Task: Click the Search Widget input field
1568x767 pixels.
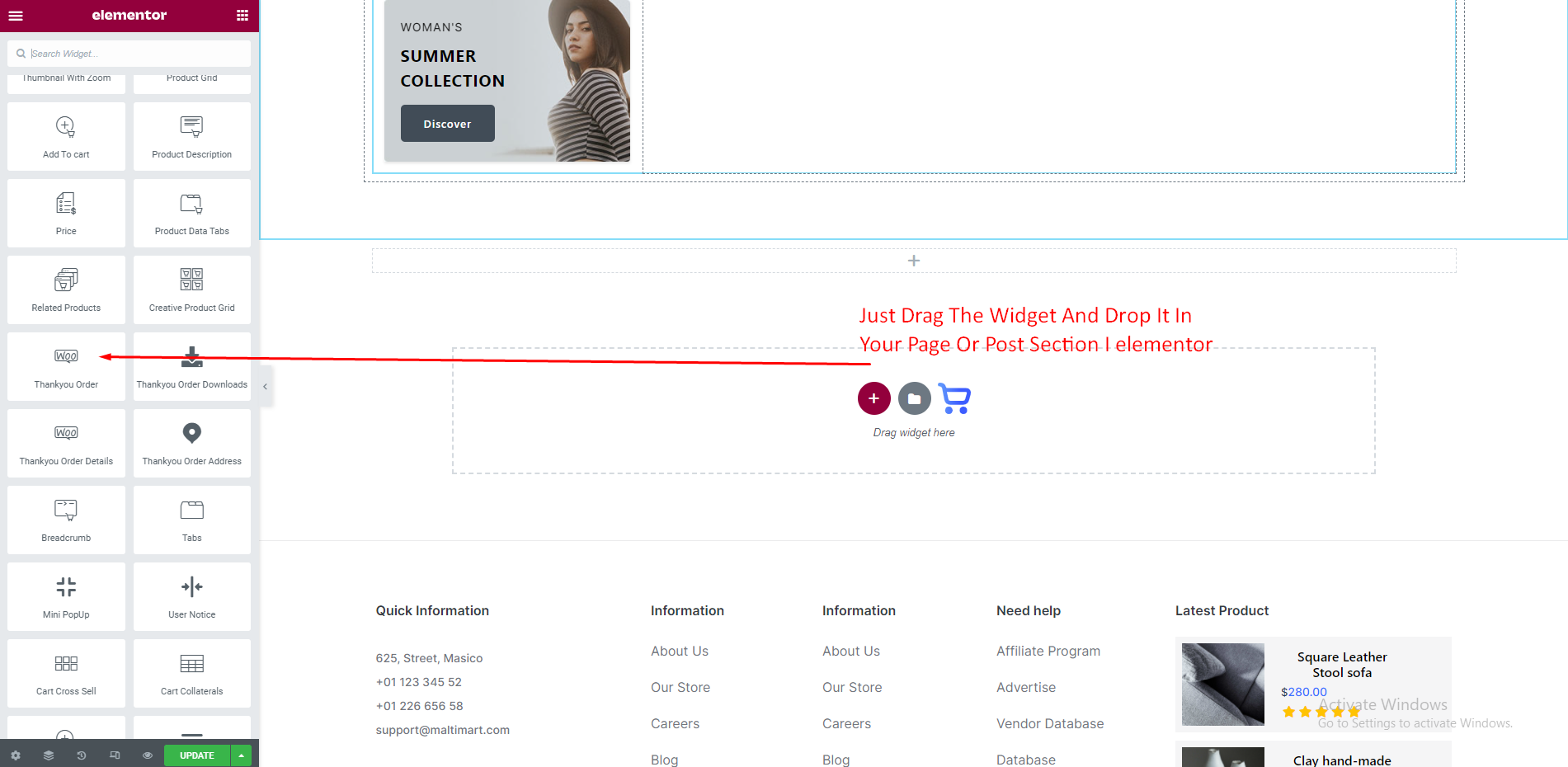Action: [x=136, y=54]
